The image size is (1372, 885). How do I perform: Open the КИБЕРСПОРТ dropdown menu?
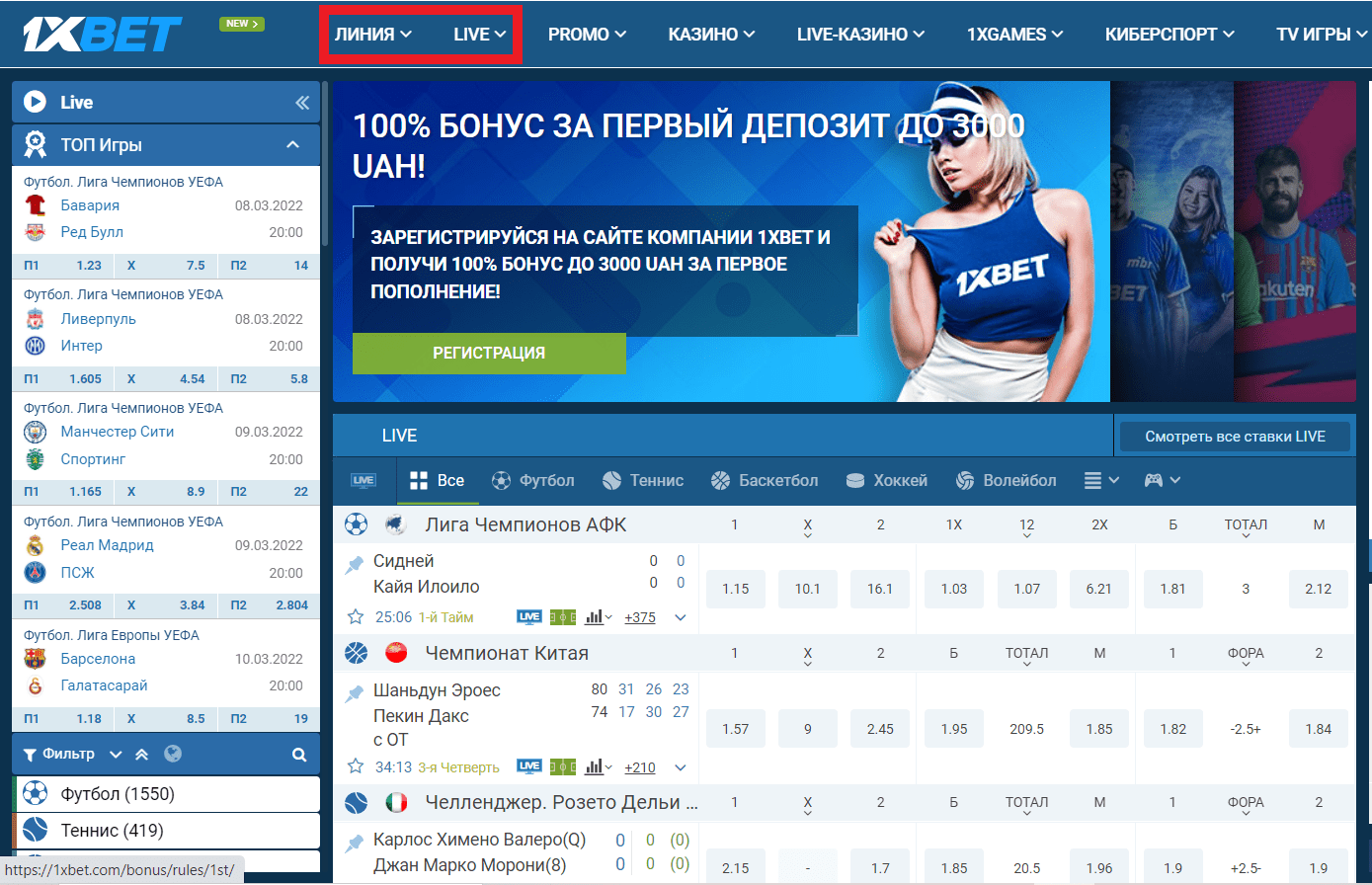[x=1170, y=35]
